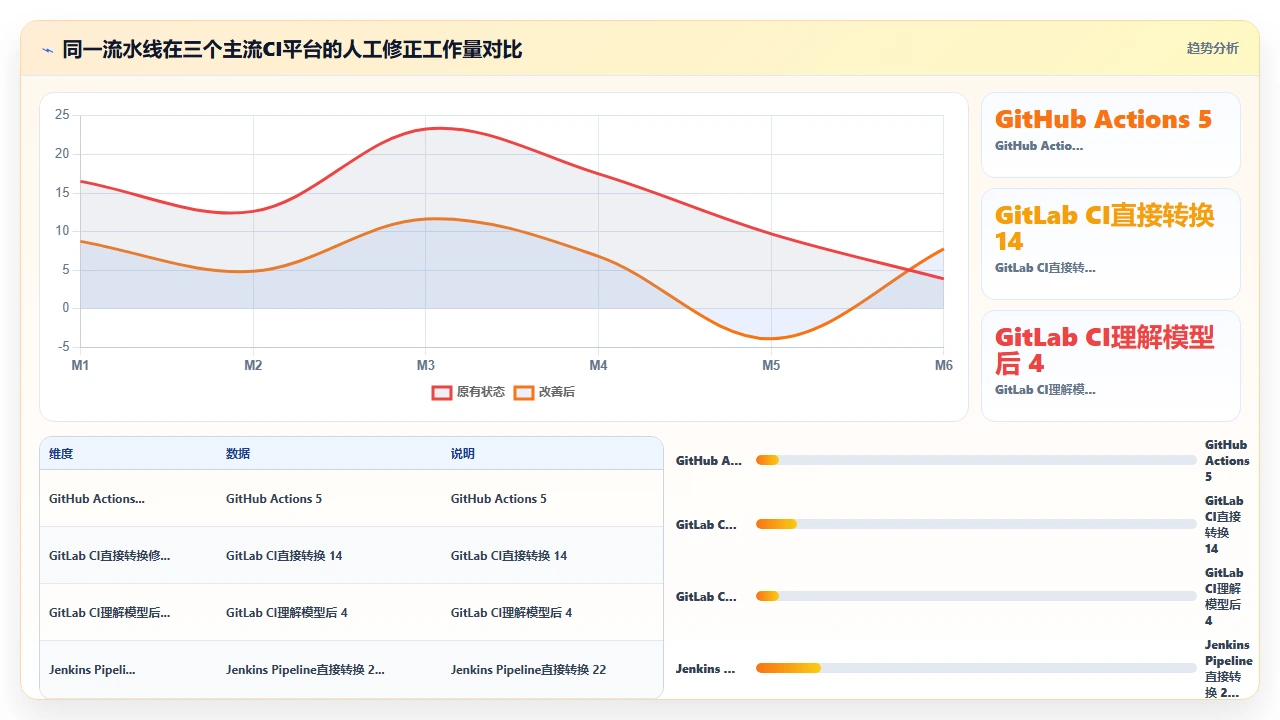Select the GitHub Actions… cell in 维度 column
The width and height of the screenshot is (1280, 720).
tap(97, 499)
